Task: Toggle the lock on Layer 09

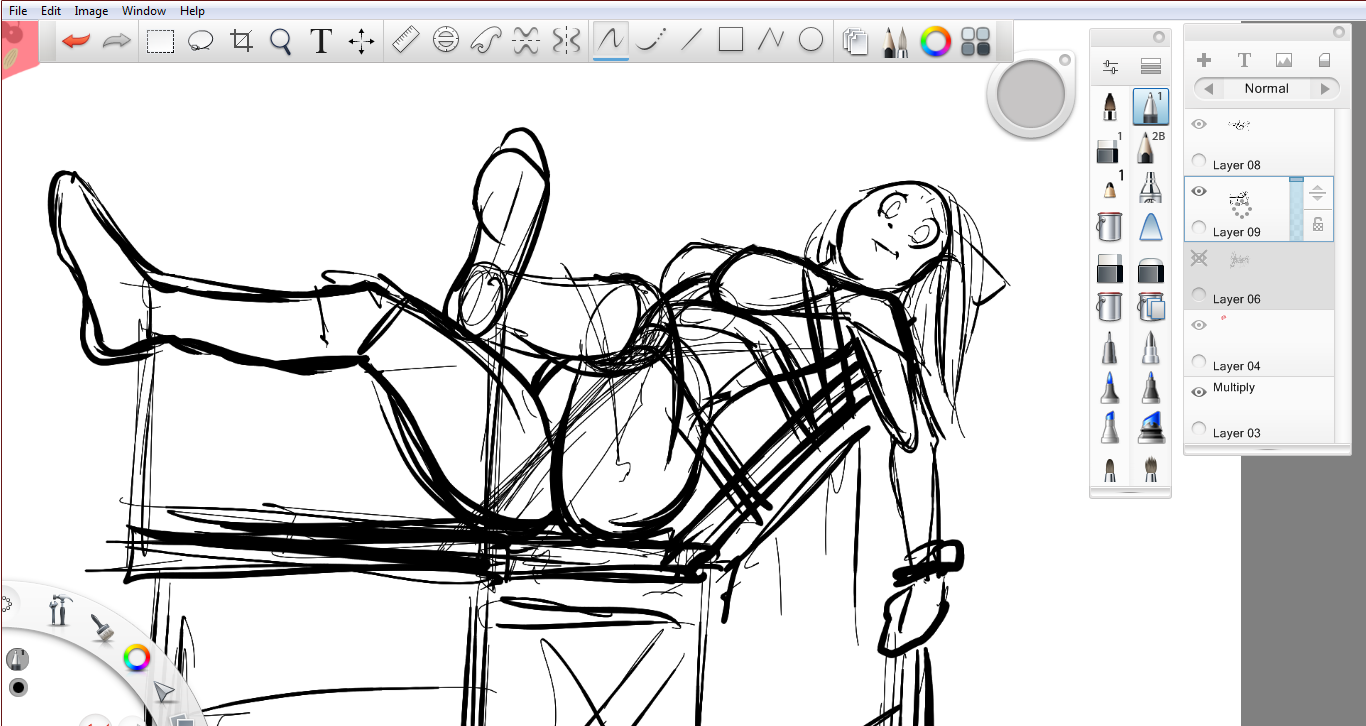Action: click(x=1318, y=225)
